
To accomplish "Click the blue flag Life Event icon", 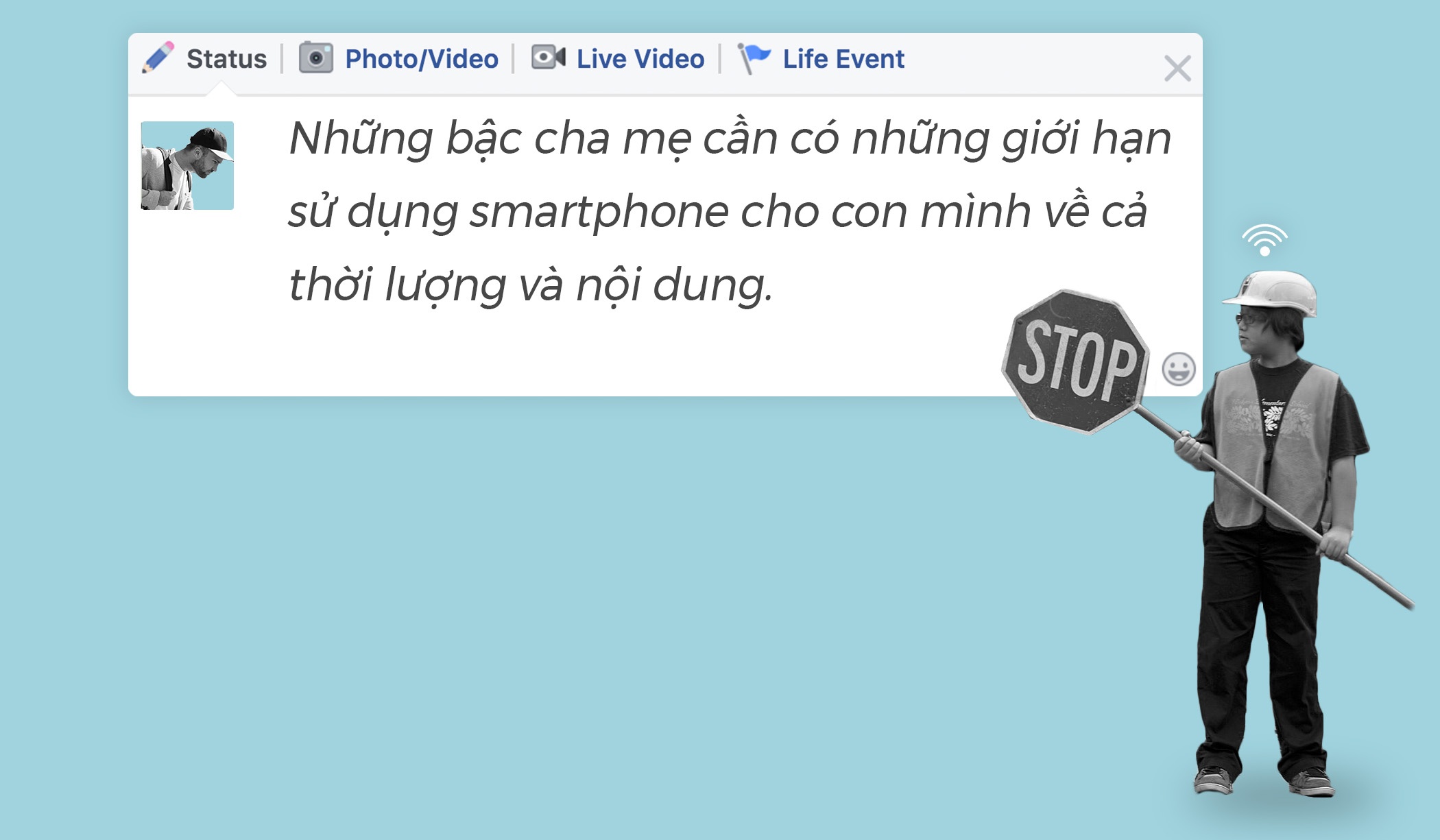I will [754, 58].
